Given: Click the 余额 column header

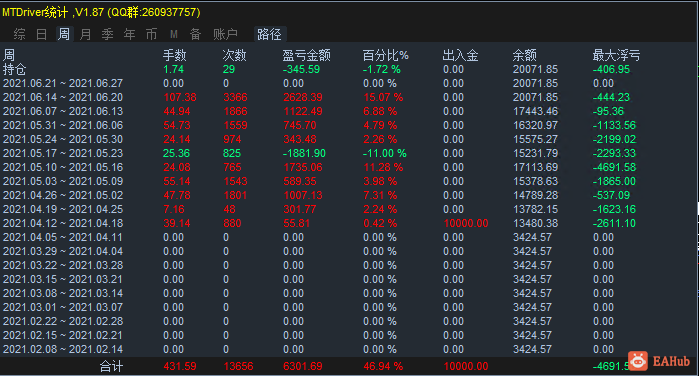Looking at the screenshot, I should coord(525,55).
